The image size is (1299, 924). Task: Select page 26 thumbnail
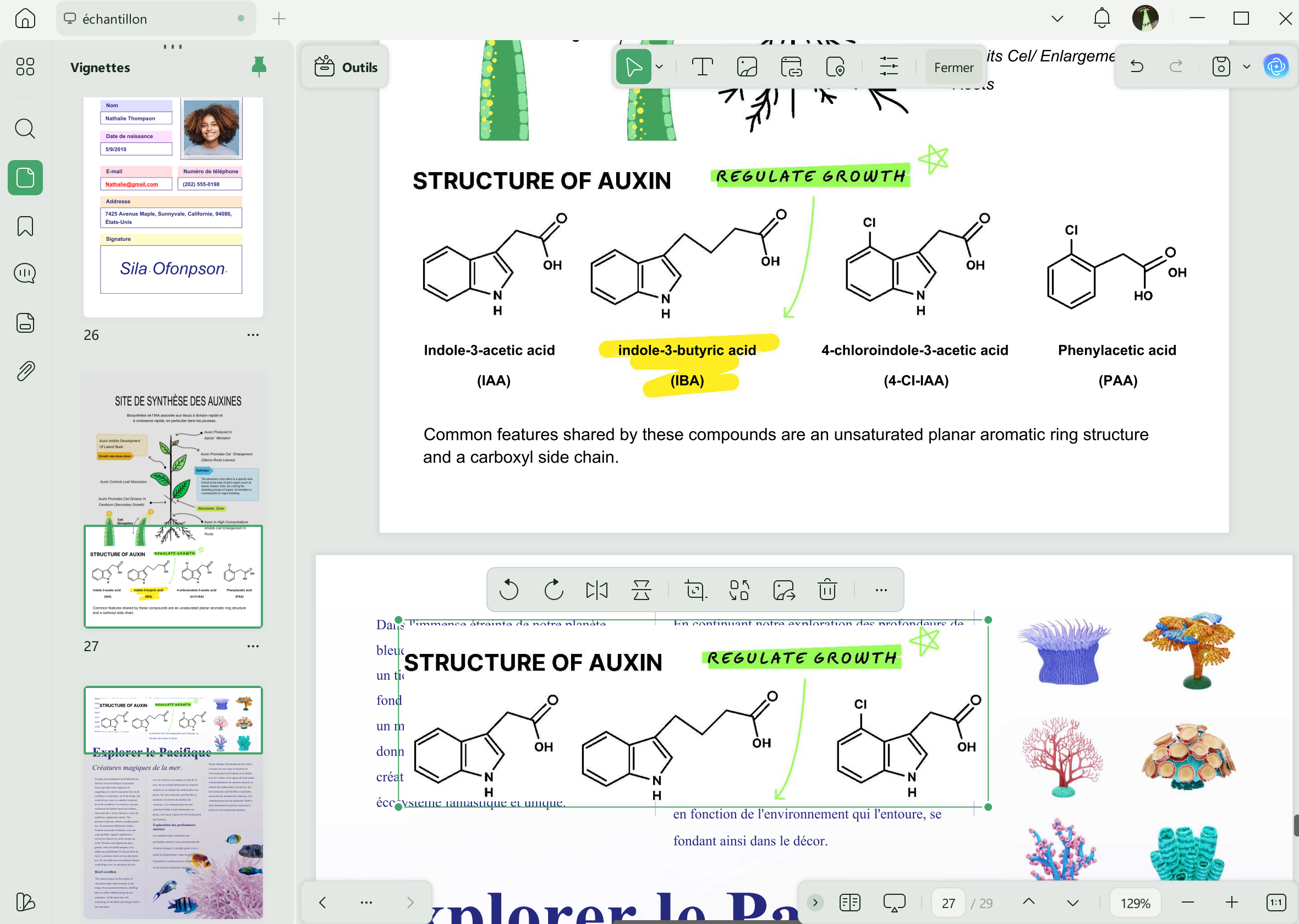[x=173, y=205]
